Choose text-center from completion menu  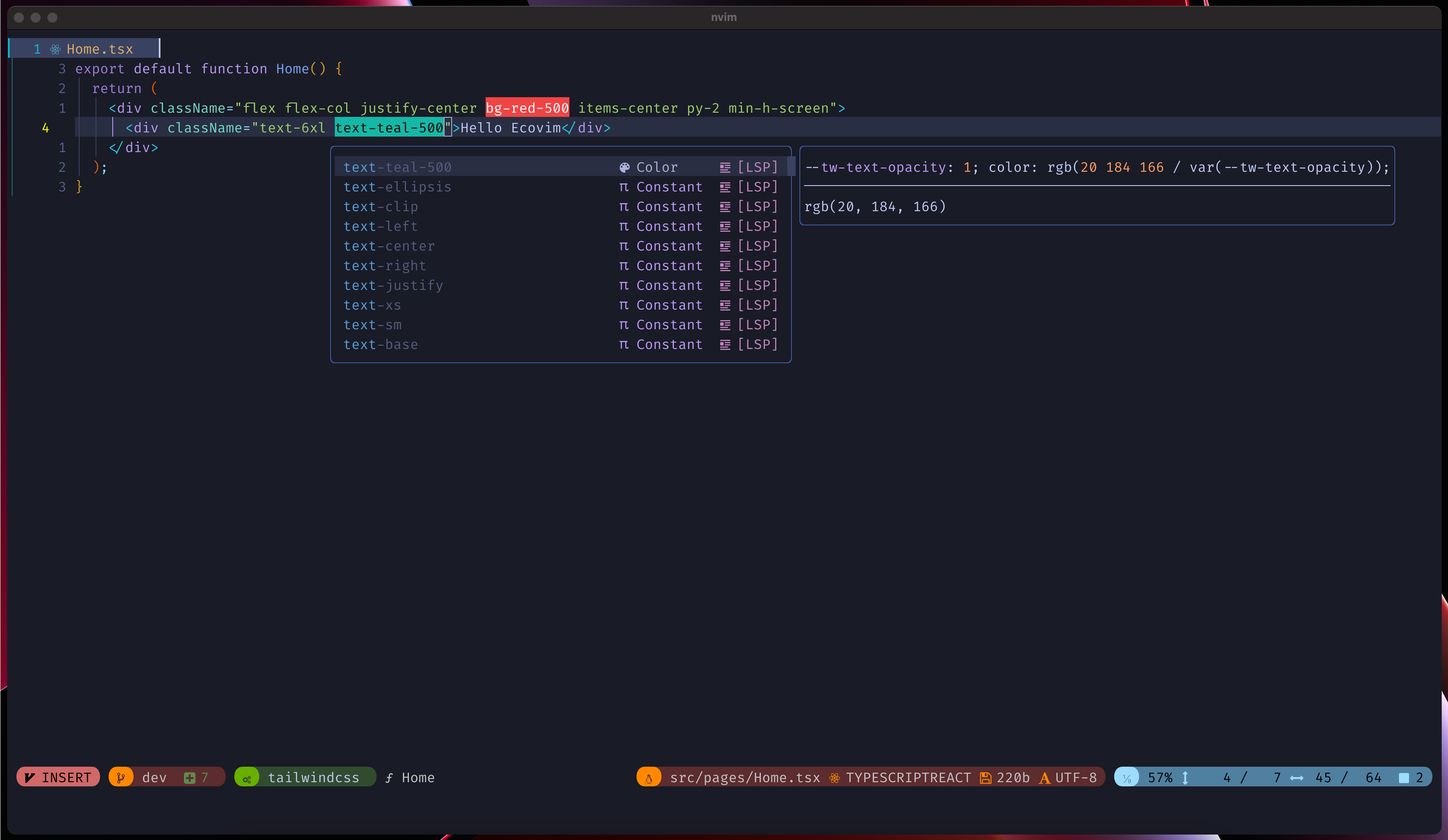click(x=389, y=246)
